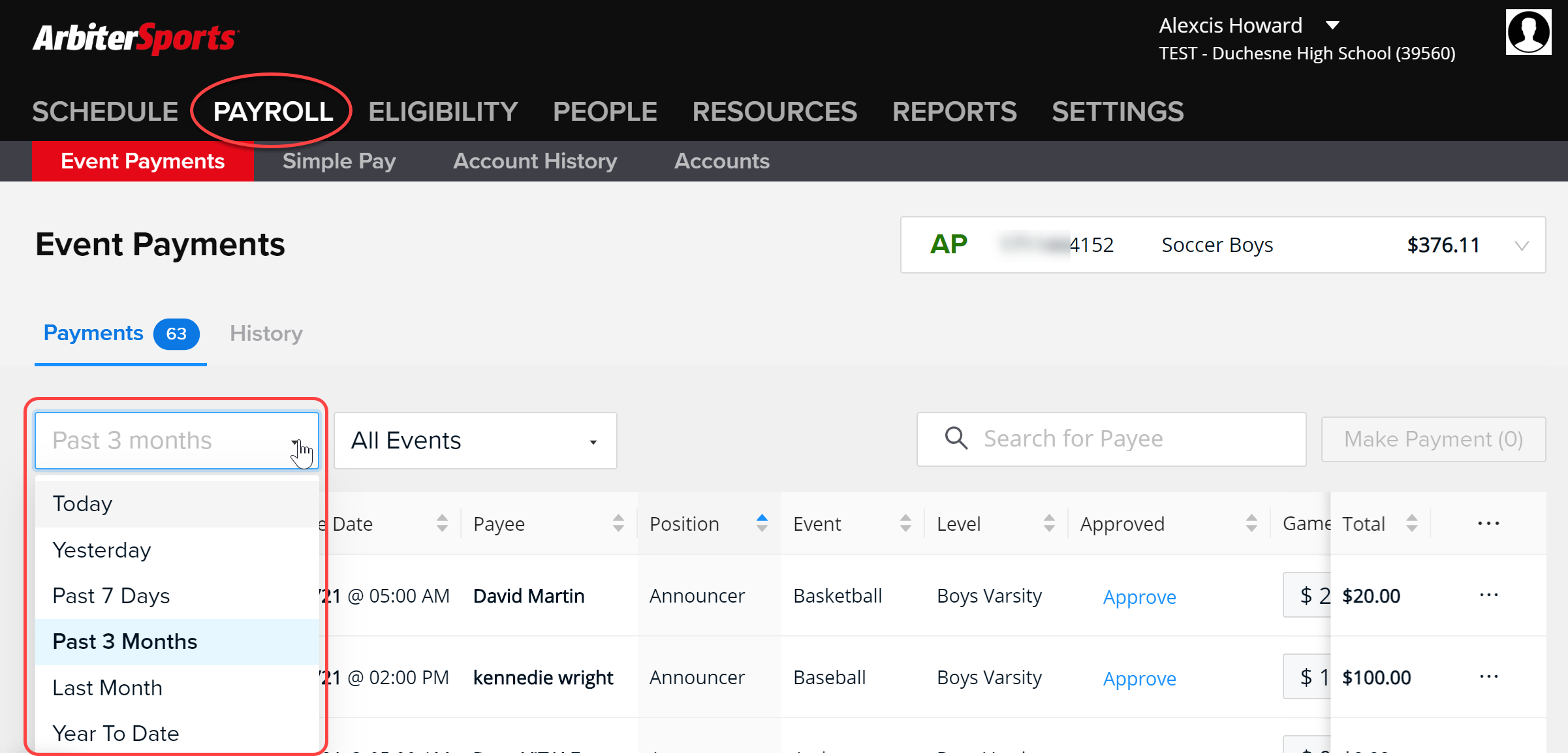
Task: Click the $20.00 total cell
Action: [x=1371, y=596]
